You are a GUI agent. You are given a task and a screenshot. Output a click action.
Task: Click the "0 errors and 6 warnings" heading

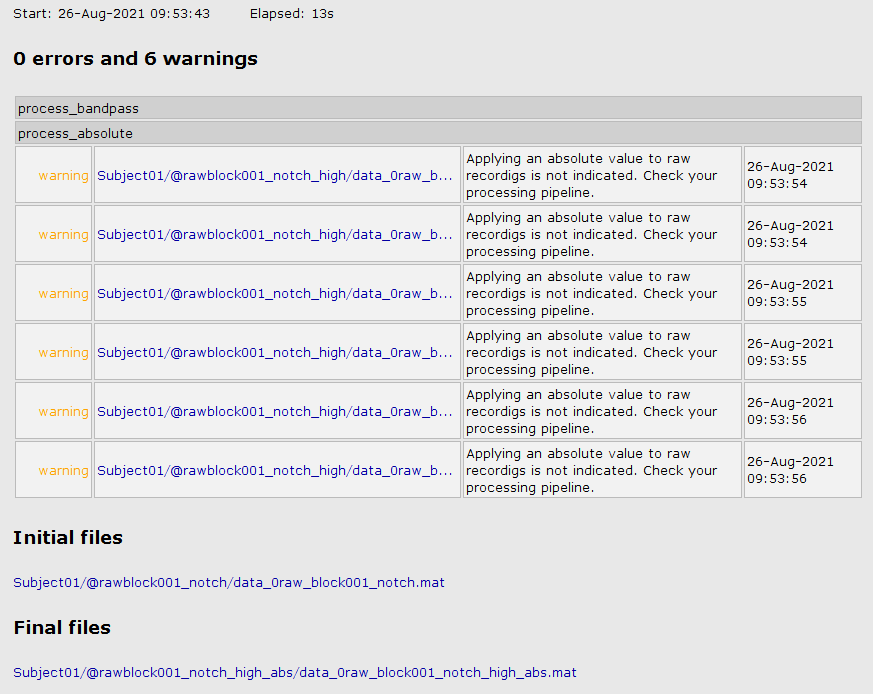pyautogui.click(x=135, y=59)
